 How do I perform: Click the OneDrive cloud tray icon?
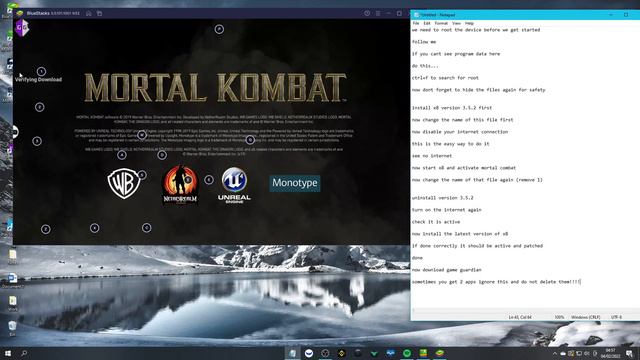(x=563, y=353)
